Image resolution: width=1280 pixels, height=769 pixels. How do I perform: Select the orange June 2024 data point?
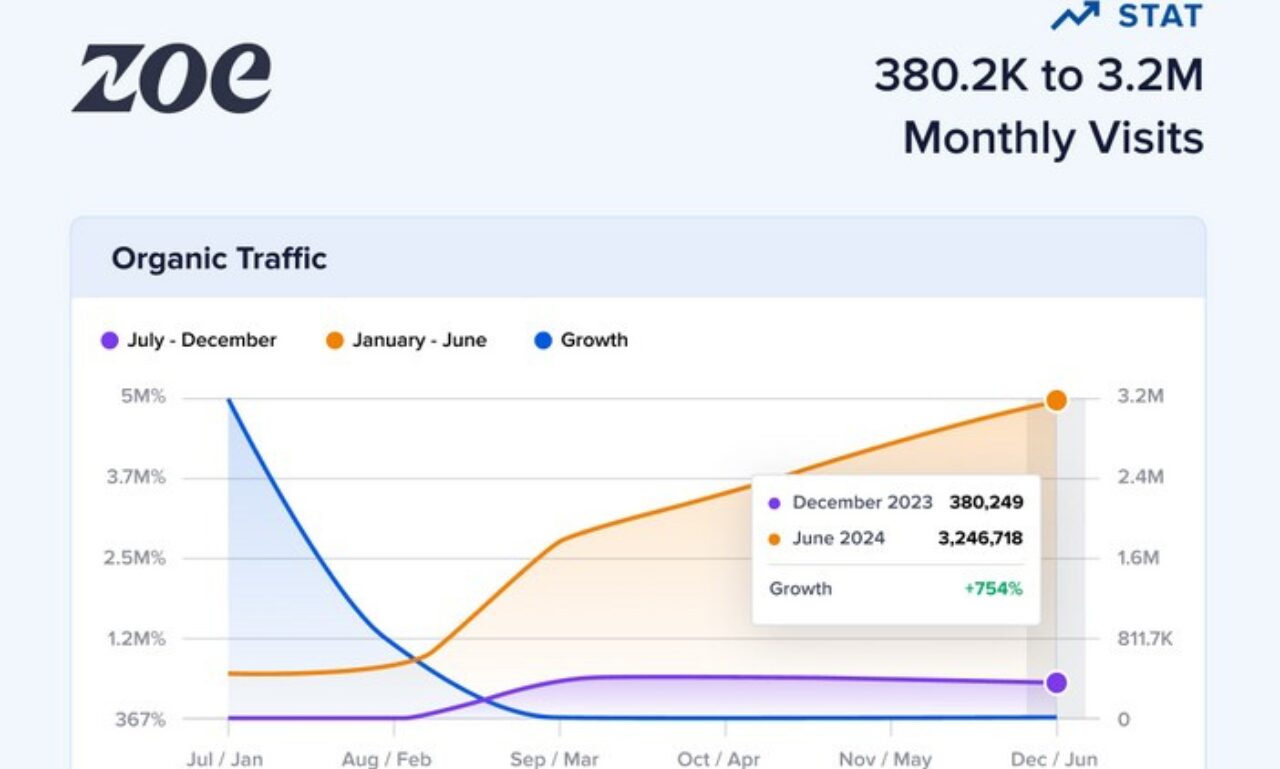1056,401
